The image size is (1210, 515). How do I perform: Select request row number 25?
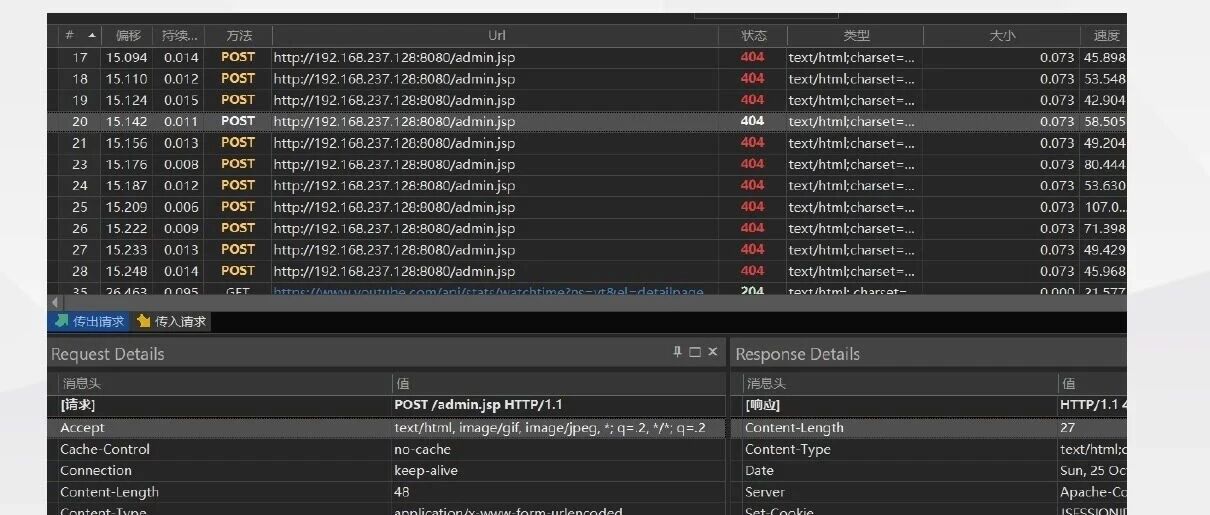coord(587,207)
